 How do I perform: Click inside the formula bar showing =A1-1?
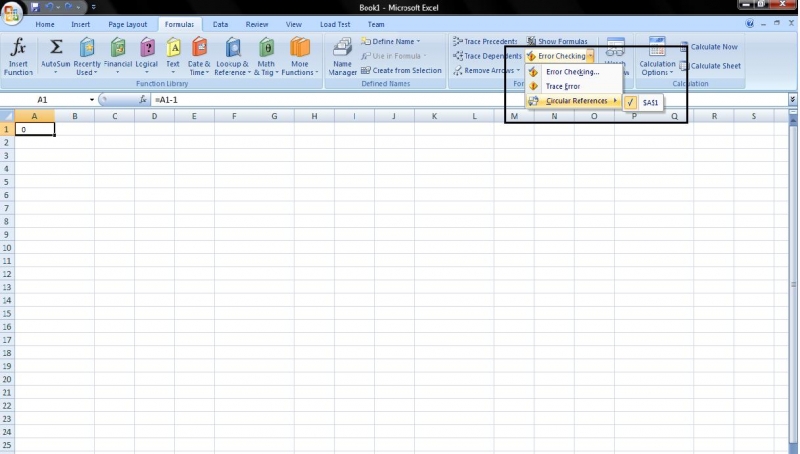coord(400,100)
